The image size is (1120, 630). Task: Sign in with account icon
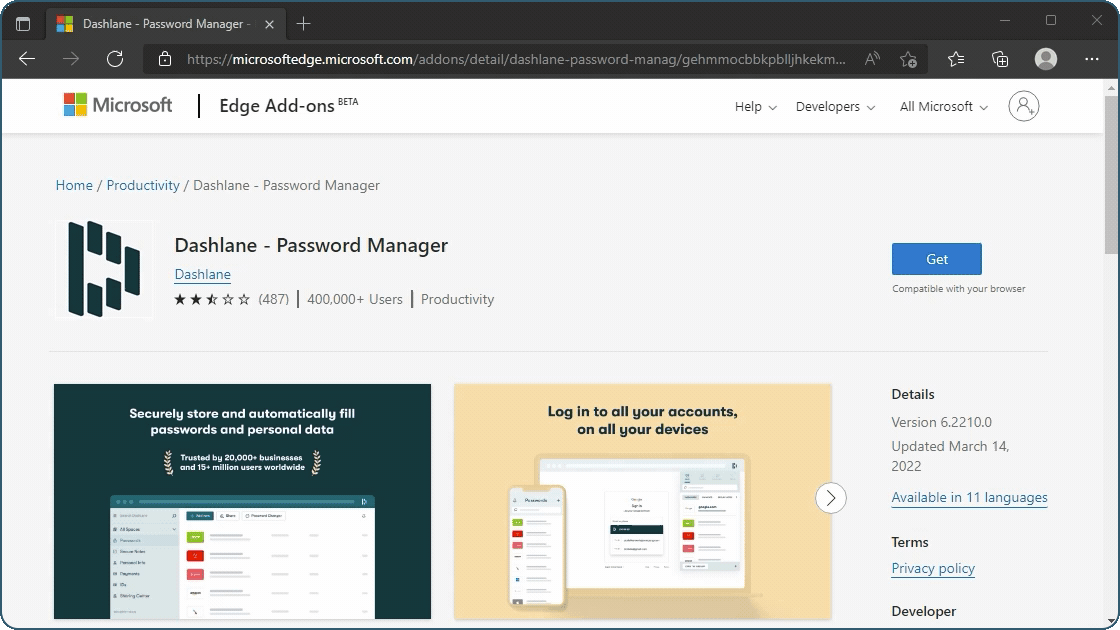click(1024, 106)
